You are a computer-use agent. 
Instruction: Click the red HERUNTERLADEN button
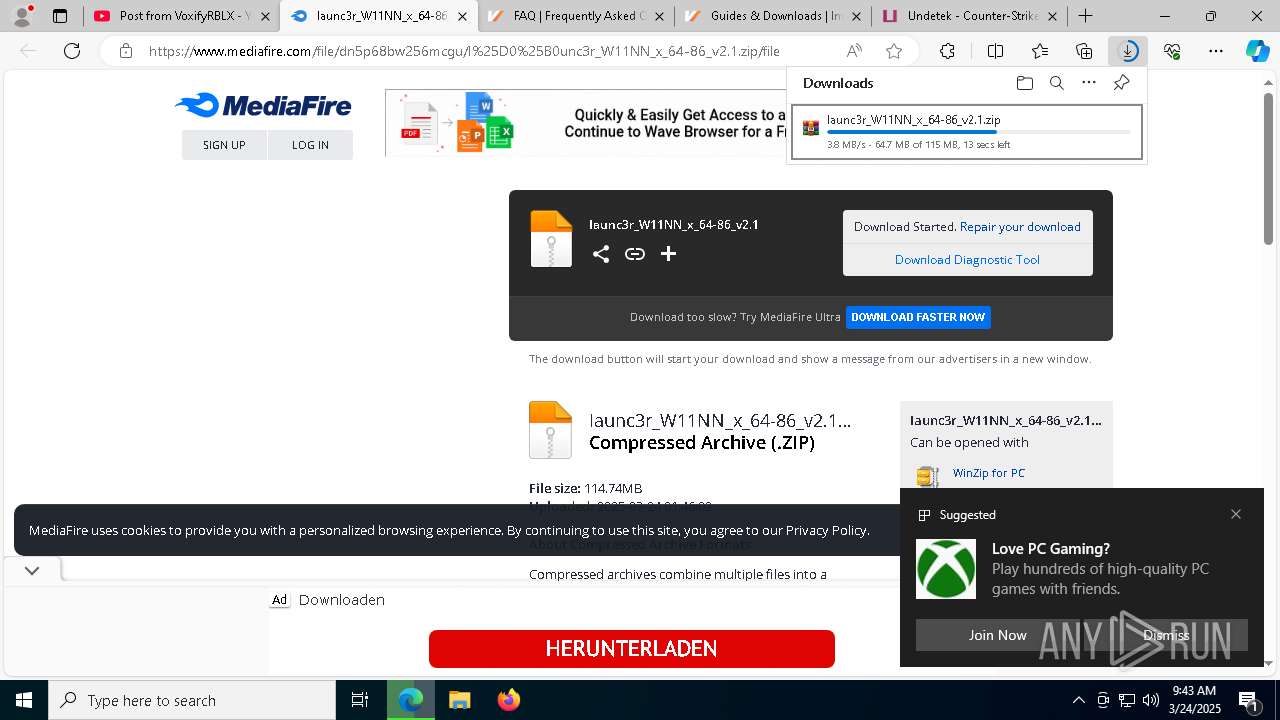[632, 649]
